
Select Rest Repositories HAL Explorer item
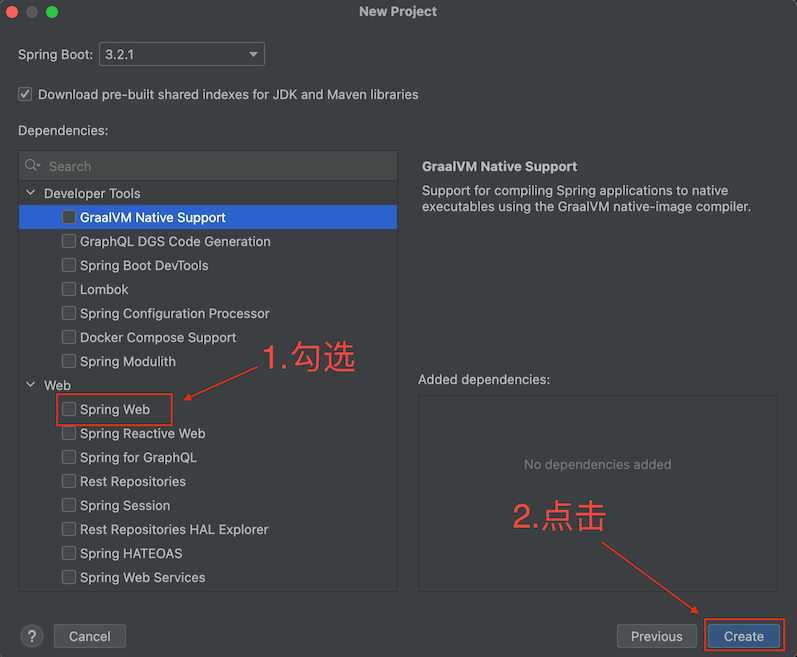pyautogui.click(x=174, y=529)
